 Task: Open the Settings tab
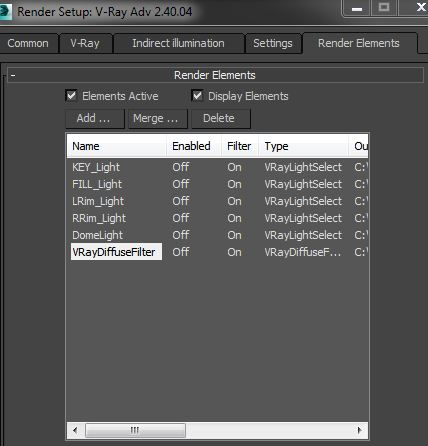tap(273, 43)
